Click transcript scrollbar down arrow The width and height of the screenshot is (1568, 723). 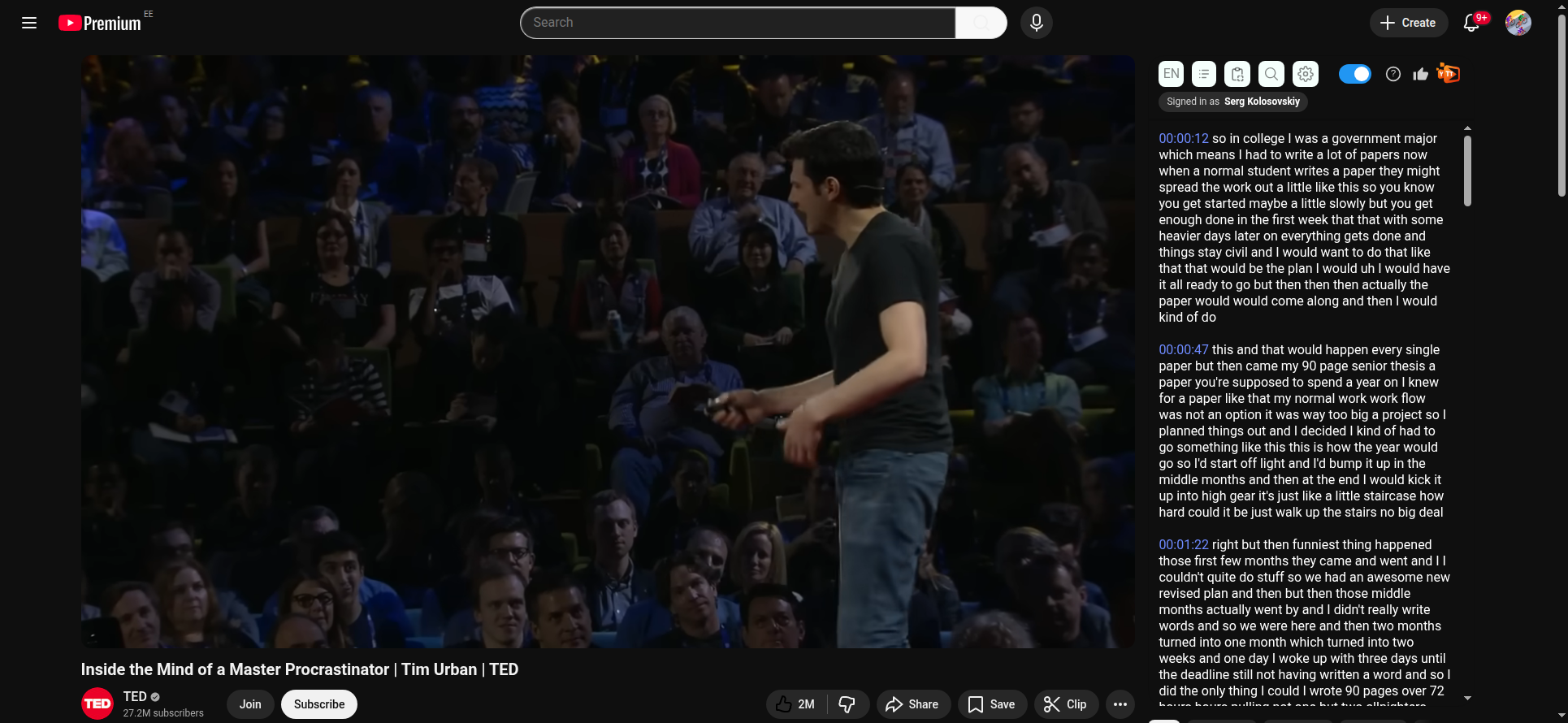(1467, 698)
